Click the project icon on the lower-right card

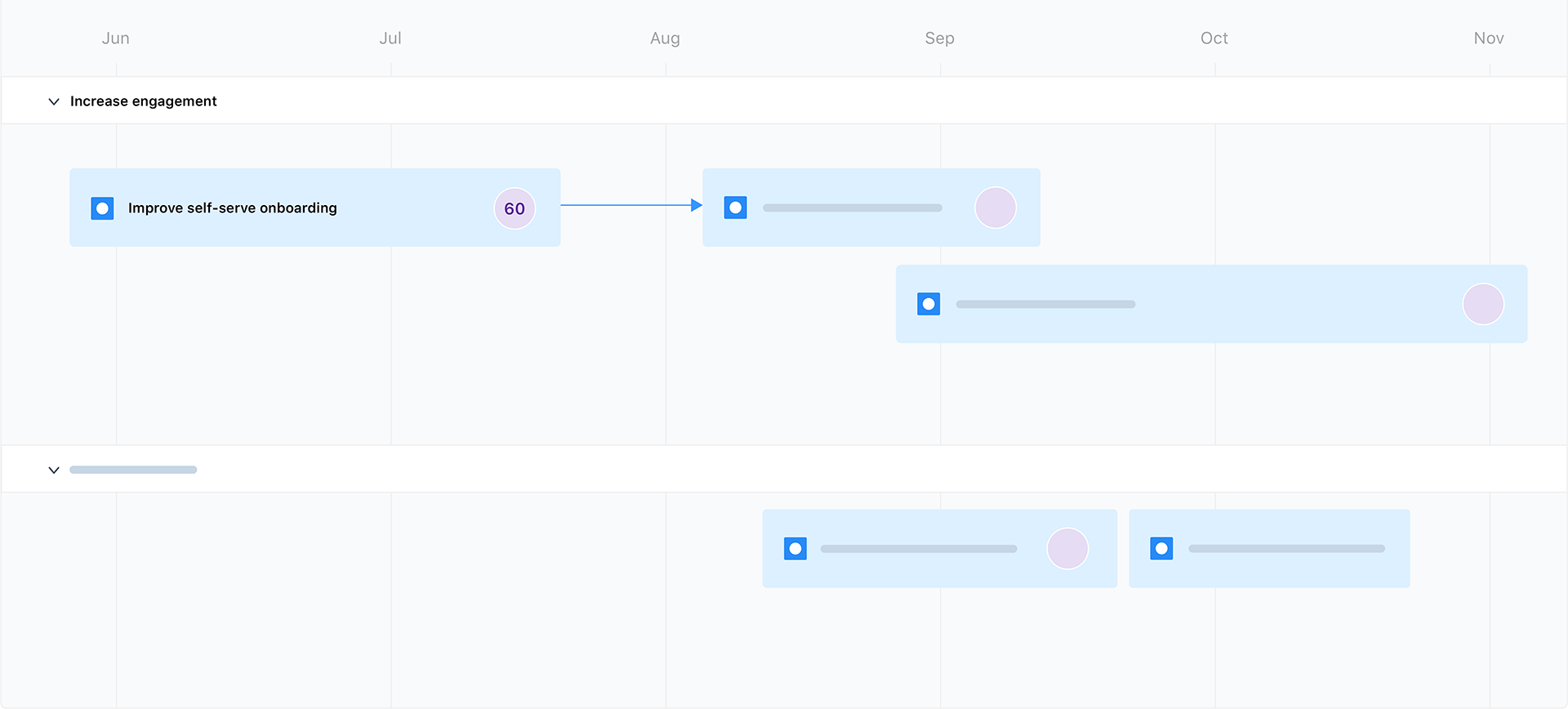pos(1162,548)
